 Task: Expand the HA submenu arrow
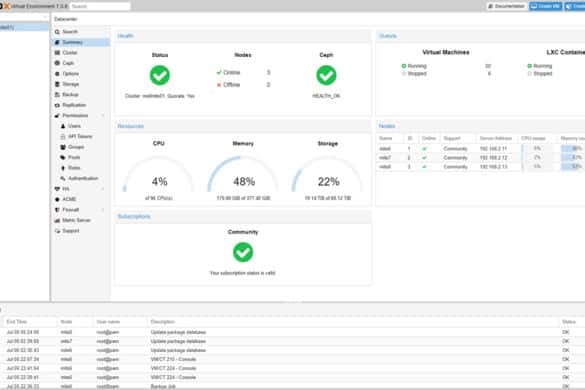tap(103, 189)
